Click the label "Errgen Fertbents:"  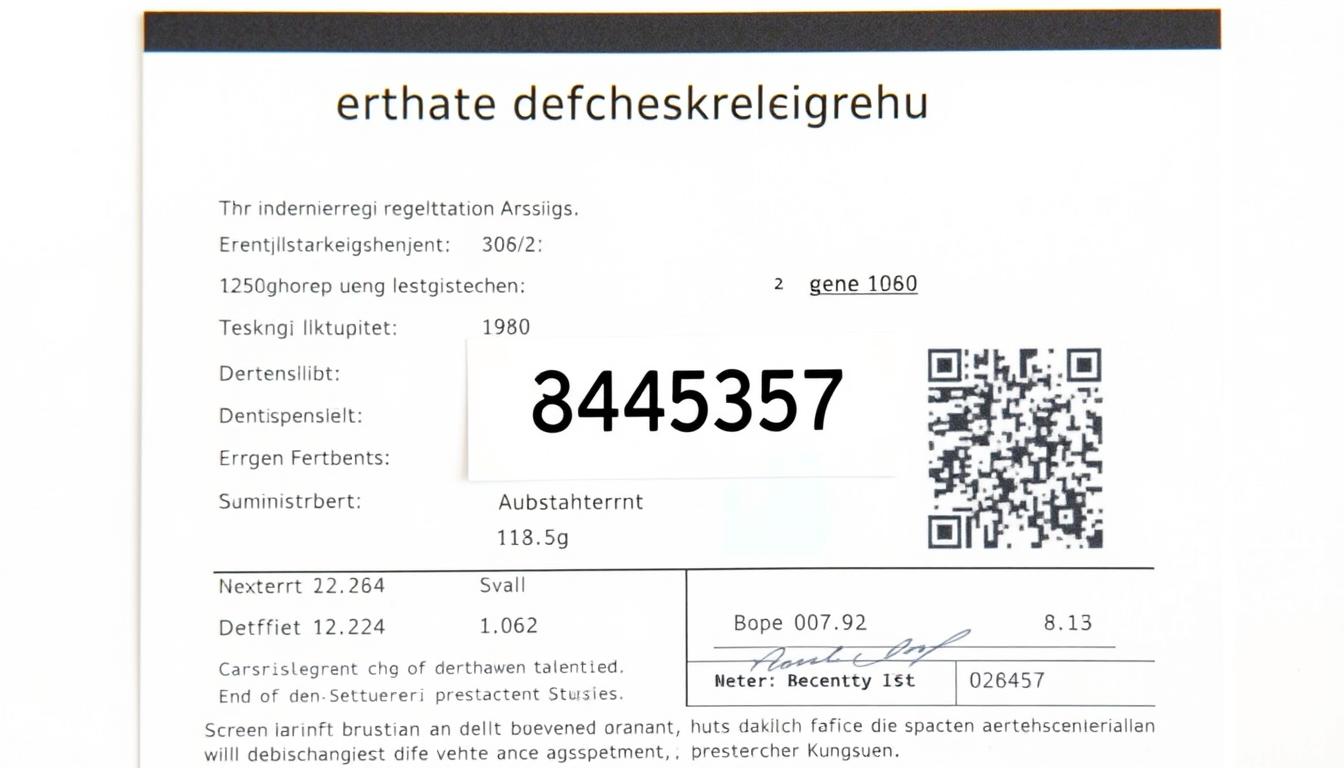point(304,458)
